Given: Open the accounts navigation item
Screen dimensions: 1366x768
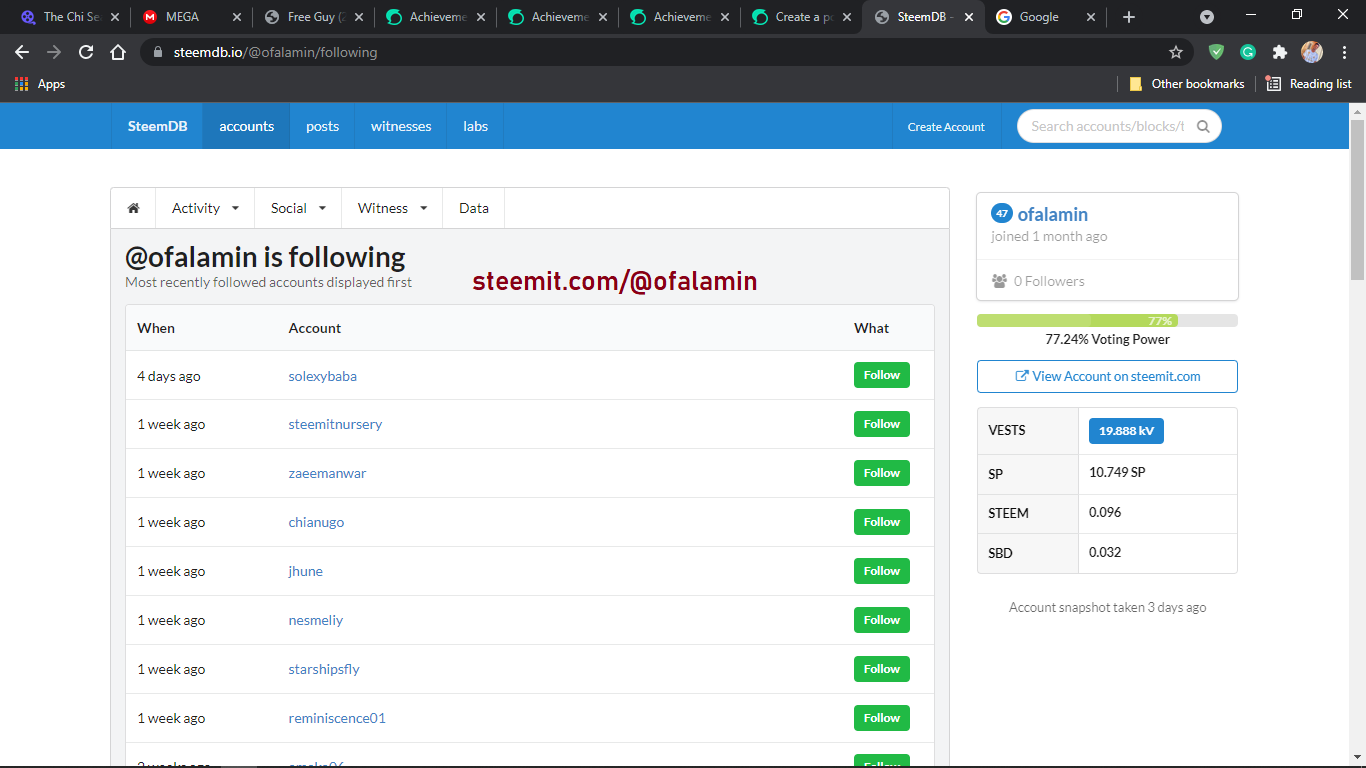Looking at the screenshot, I should click(247, 126).
